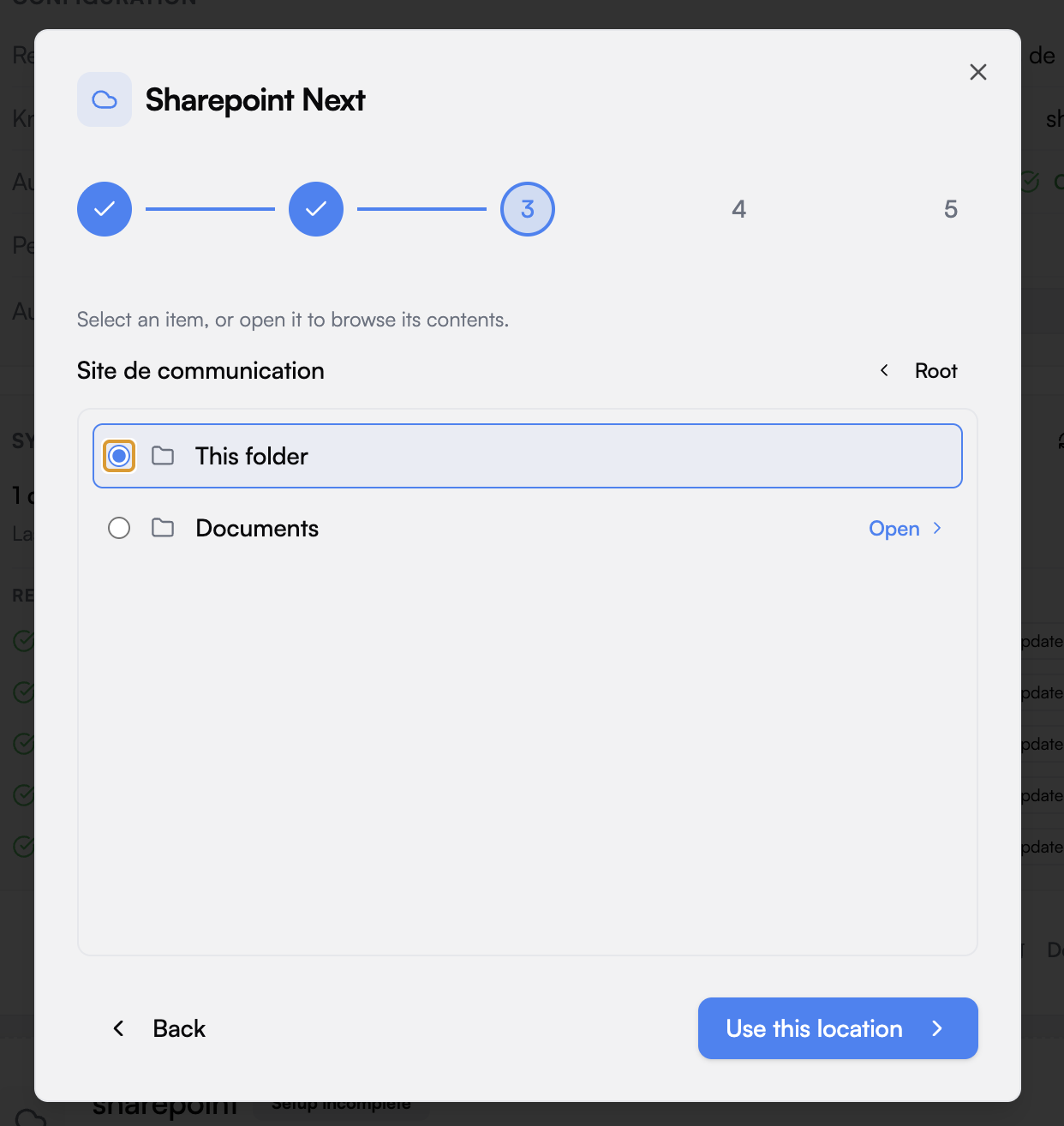
Task: Navigate back to Root breadcrumb
Action: (x=935, y=371)
